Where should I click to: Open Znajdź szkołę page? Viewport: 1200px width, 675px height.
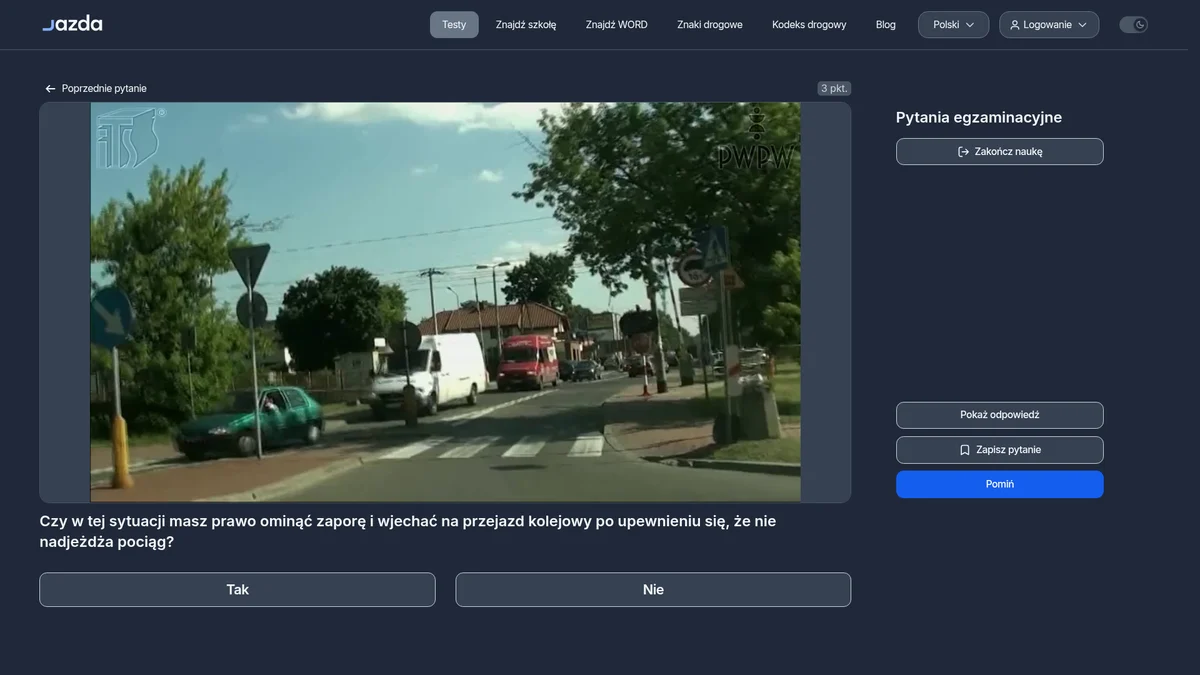526,25
